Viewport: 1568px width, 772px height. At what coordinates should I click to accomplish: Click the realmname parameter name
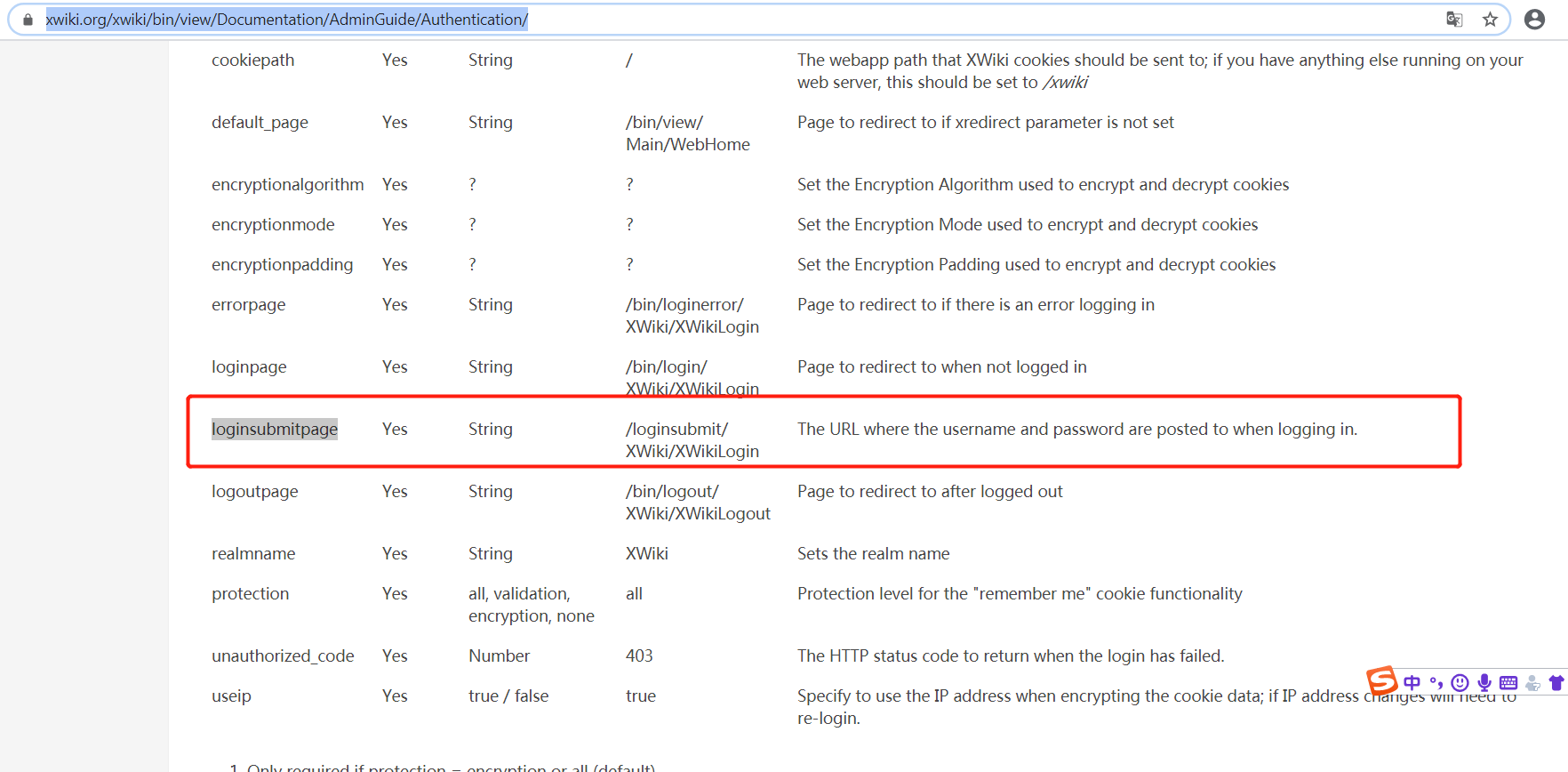click(x=253, y=553)
